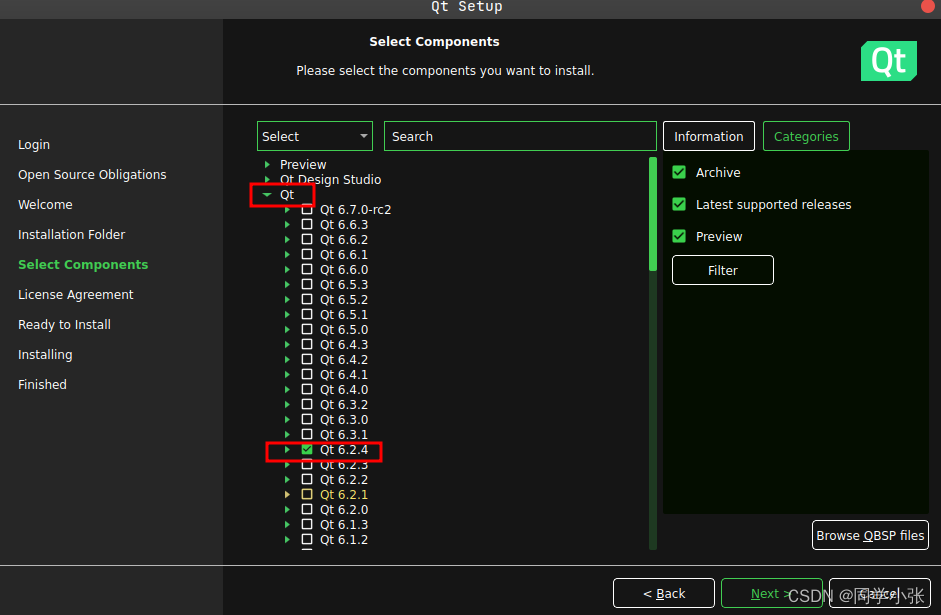Image resolution: width=941 pixels, height=615 pixels.
Task: Check the Qt 6.7.0-rc2 checkbox
Action: pos(307,209)
